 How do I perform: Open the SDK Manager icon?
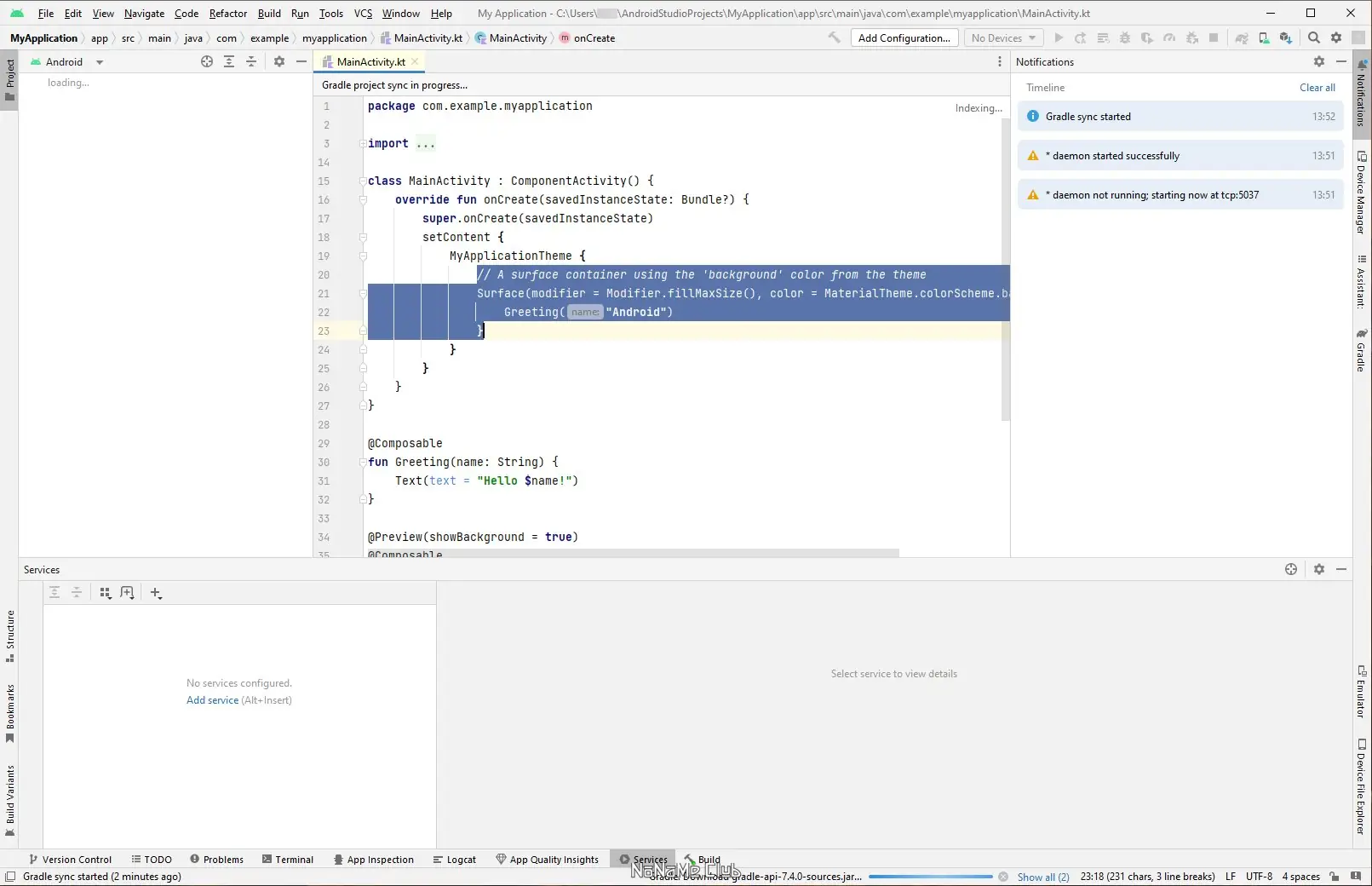tap(1285, 38)
